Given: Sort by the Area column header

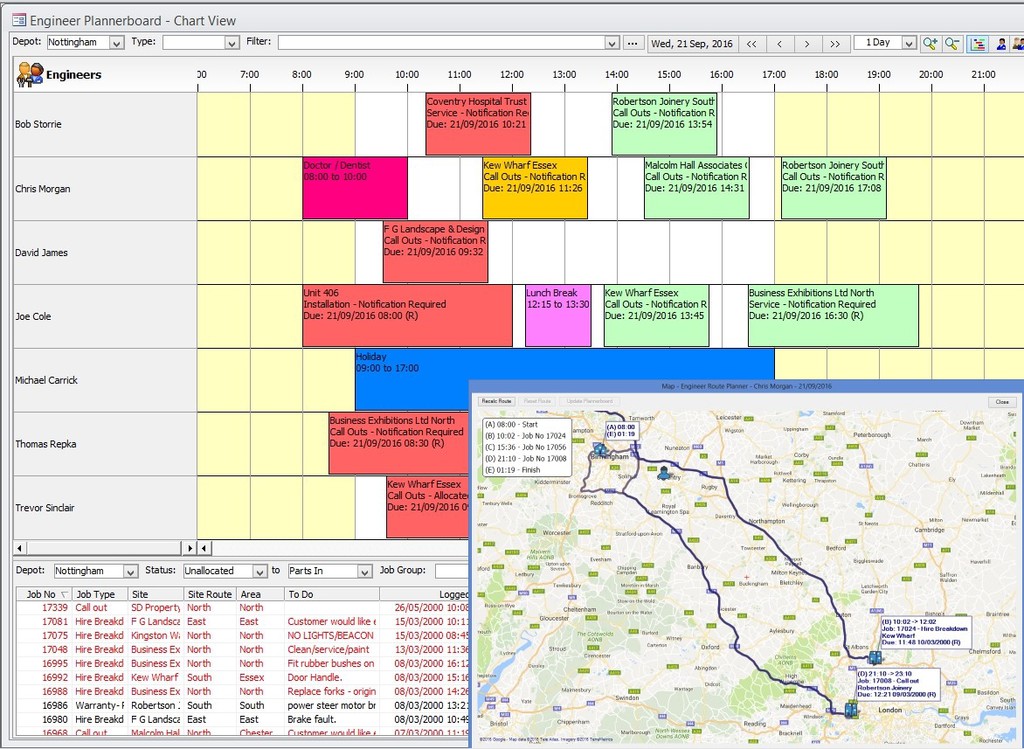Looking at the screenshot, I should 260,594.
